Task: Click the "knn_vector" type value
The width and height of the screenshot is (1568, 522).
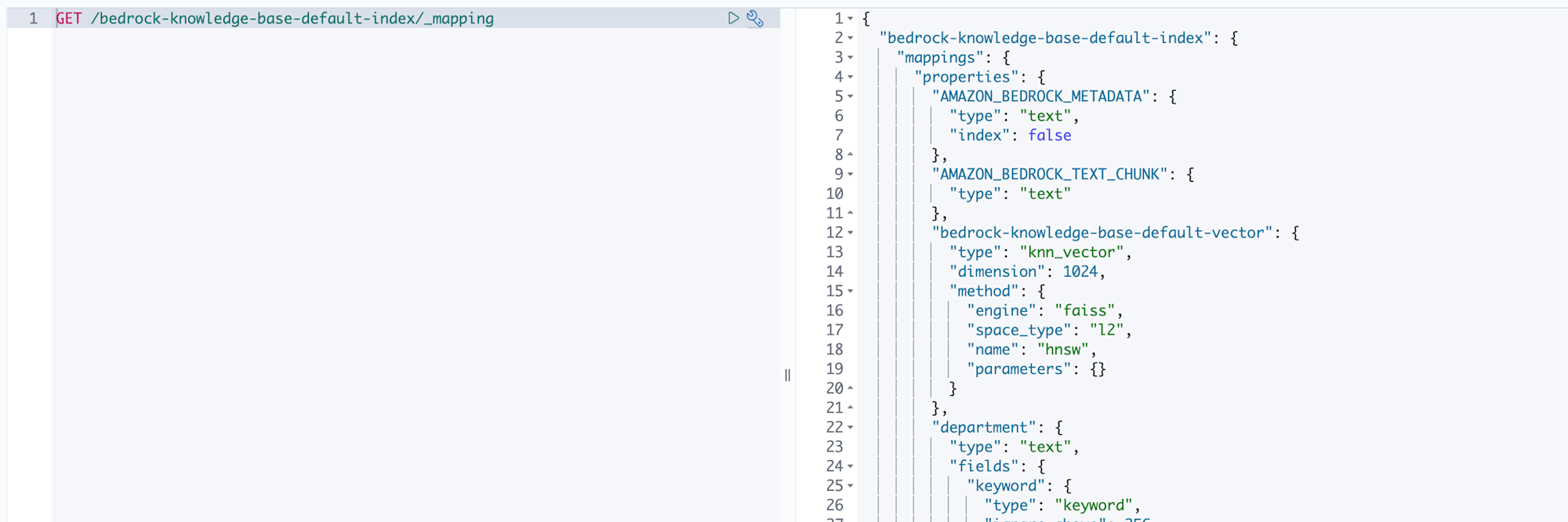Action: [x=1072, y=252]
